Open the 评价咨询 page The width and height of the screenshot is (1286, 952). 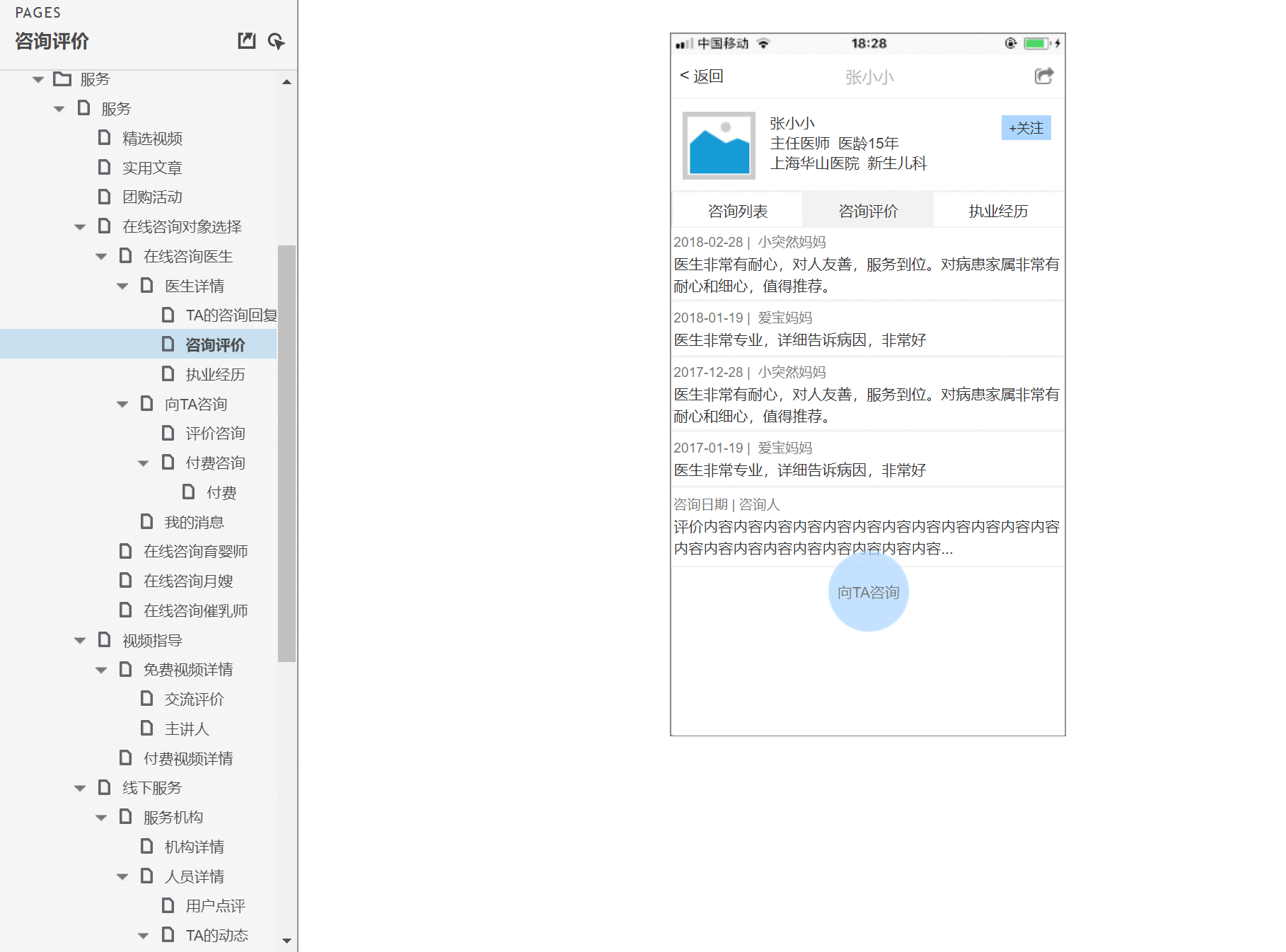click(x=215, y=433)
